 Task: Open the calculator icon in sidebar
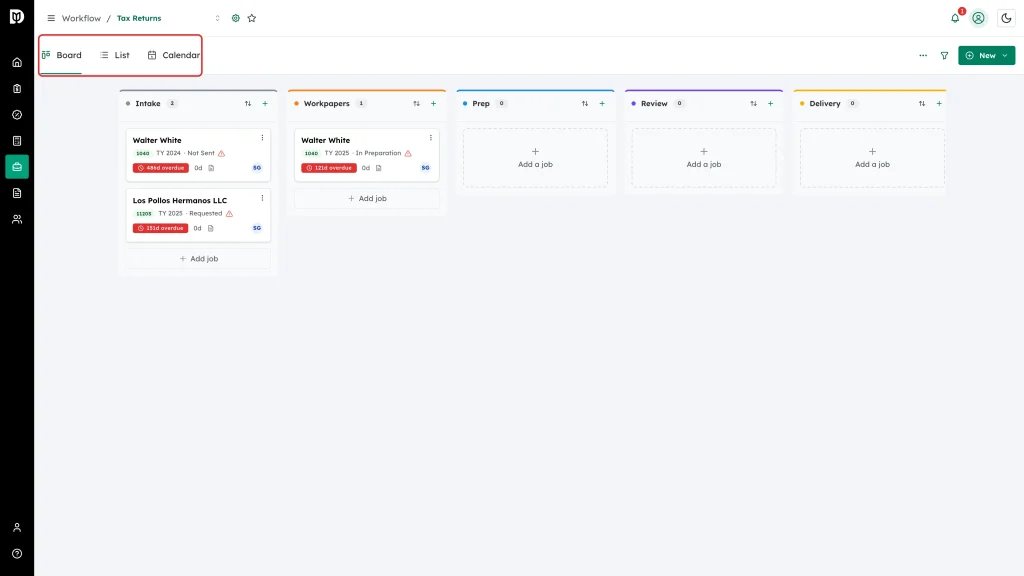tap(17, 141)
